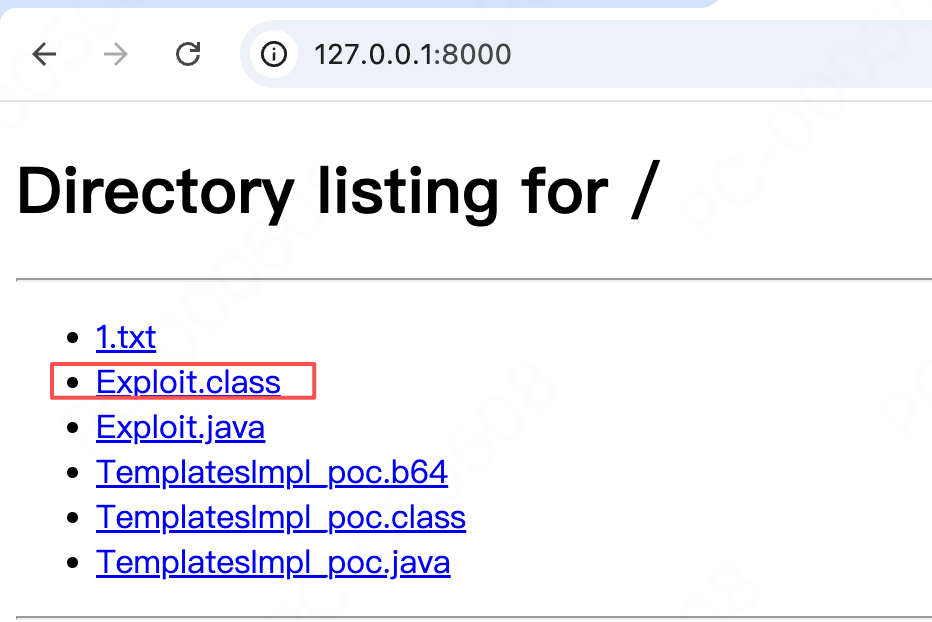
Task: Click the bullet beside Exploit.java
Action: pos(73,428)
